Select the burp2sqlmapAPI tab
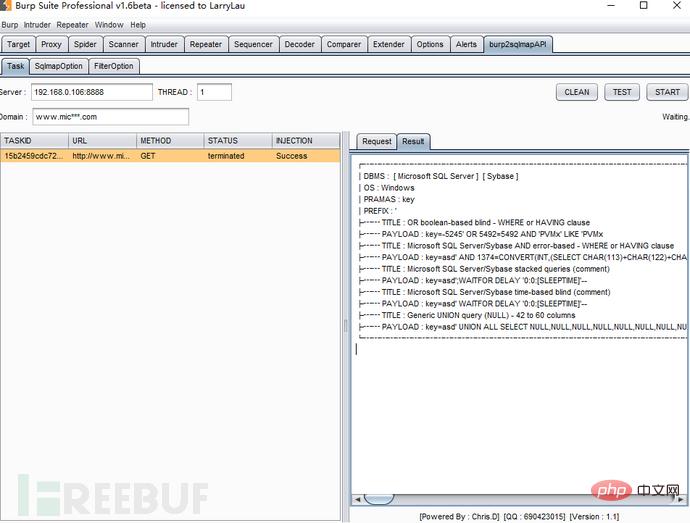This screenshot has height=523, width=690. pyautogui.click(x=518, y=44)
